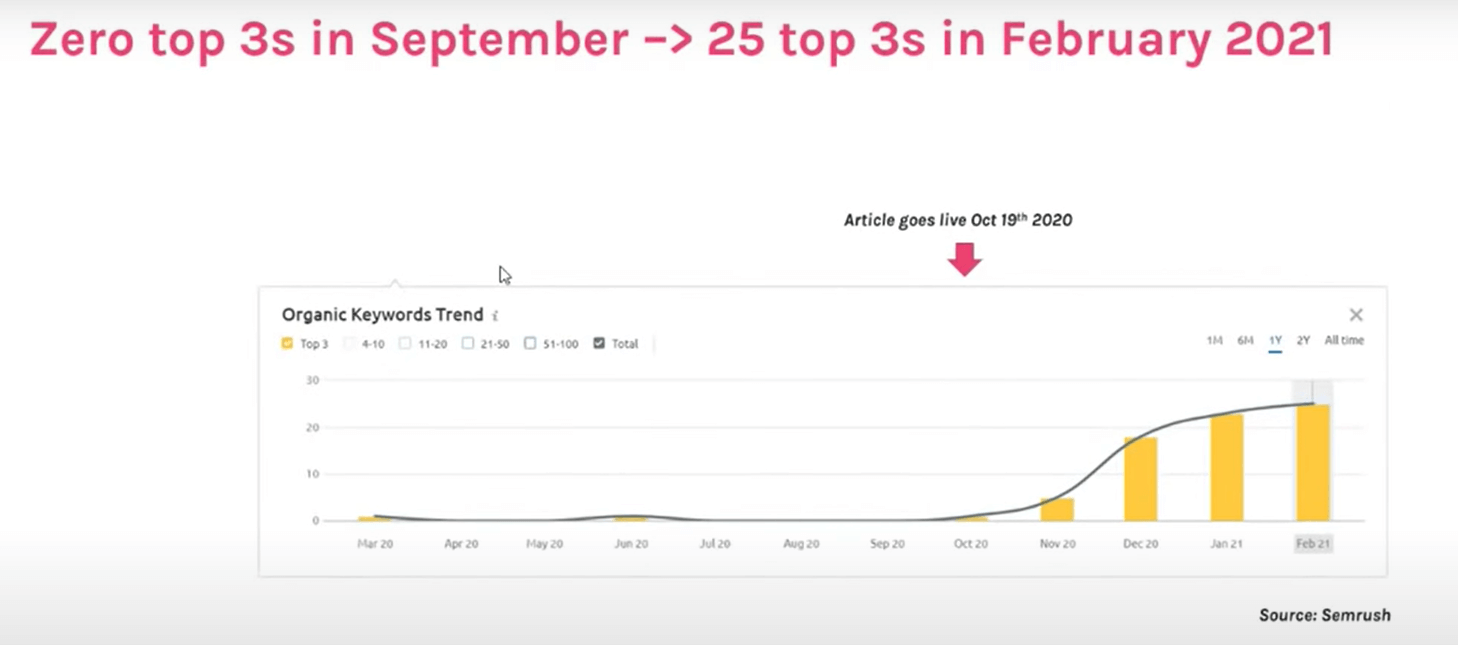Switch chart to 2Y range

click(x=1303, y=341)
